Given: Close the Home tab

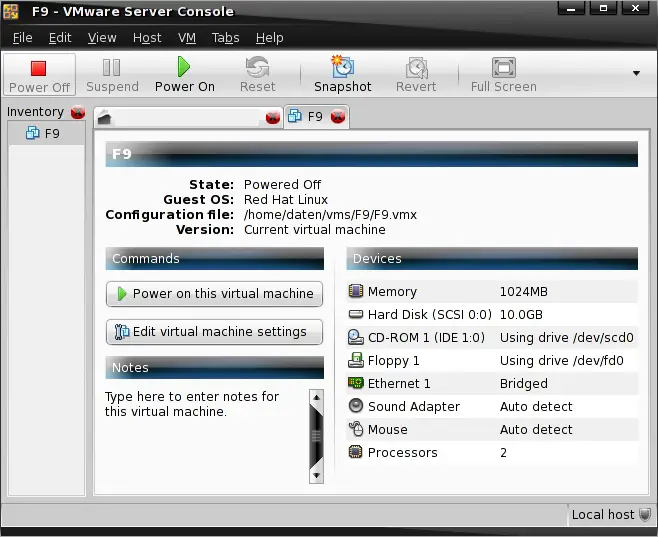Looking at the screenshot, I should [273, 117].
